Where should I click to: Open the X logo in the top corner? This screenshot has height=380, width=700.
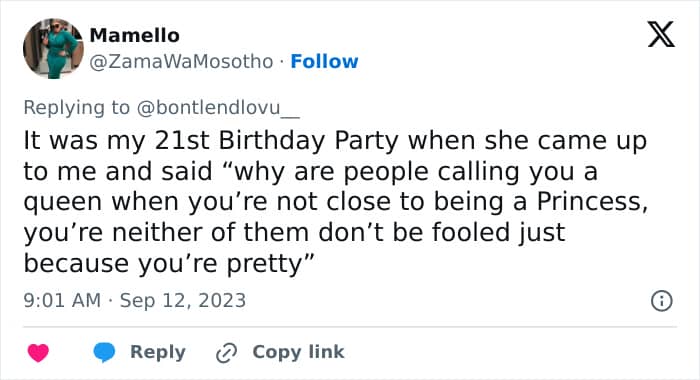661,34
